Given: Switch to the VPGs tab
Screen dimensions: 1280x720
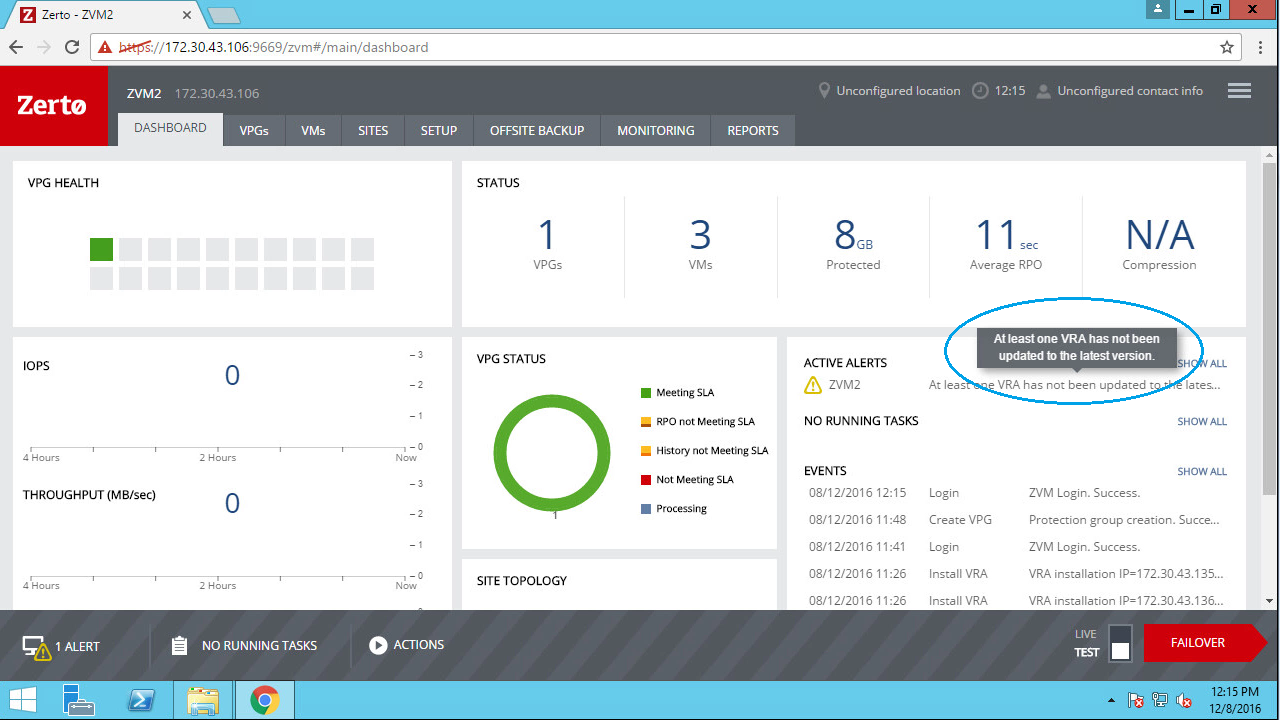Looking at the screenshot, I should point(254,131).
